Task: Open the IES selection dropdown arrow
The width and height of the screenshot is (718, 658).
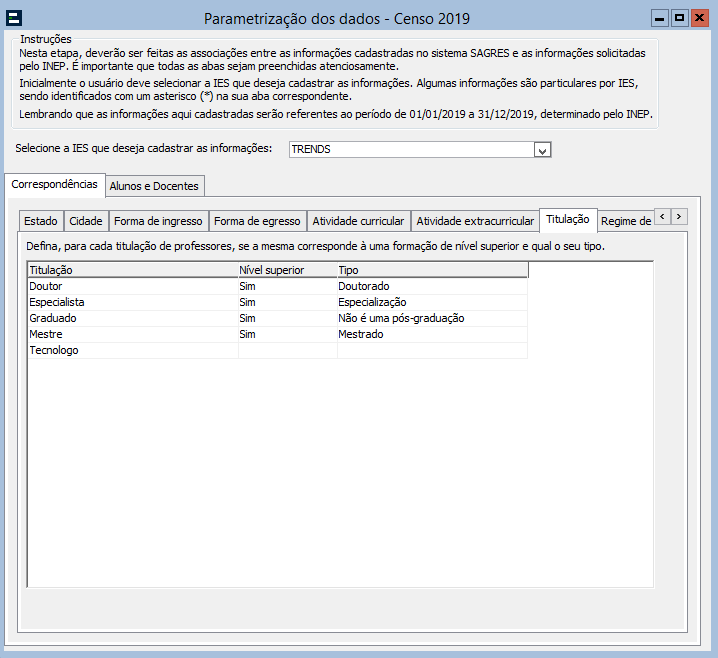Action: [543, 150]
